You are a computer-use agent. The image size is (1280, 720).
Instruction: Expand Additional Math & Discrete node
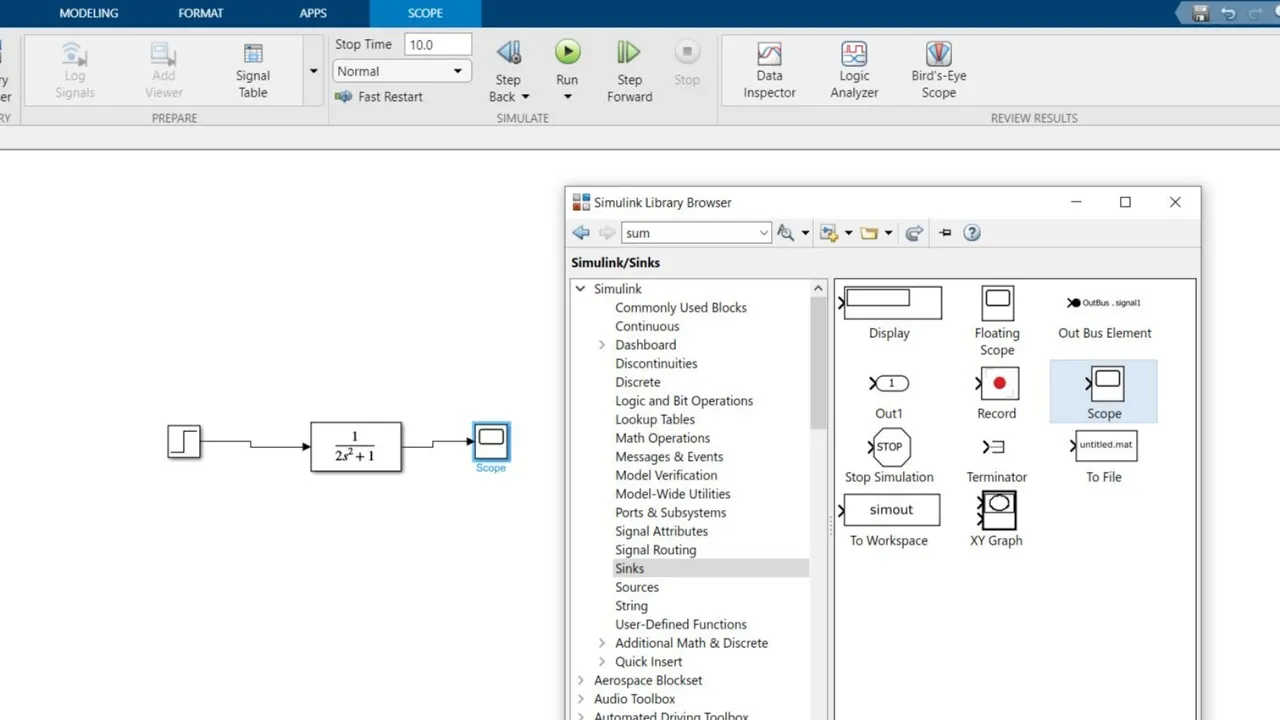602,643
